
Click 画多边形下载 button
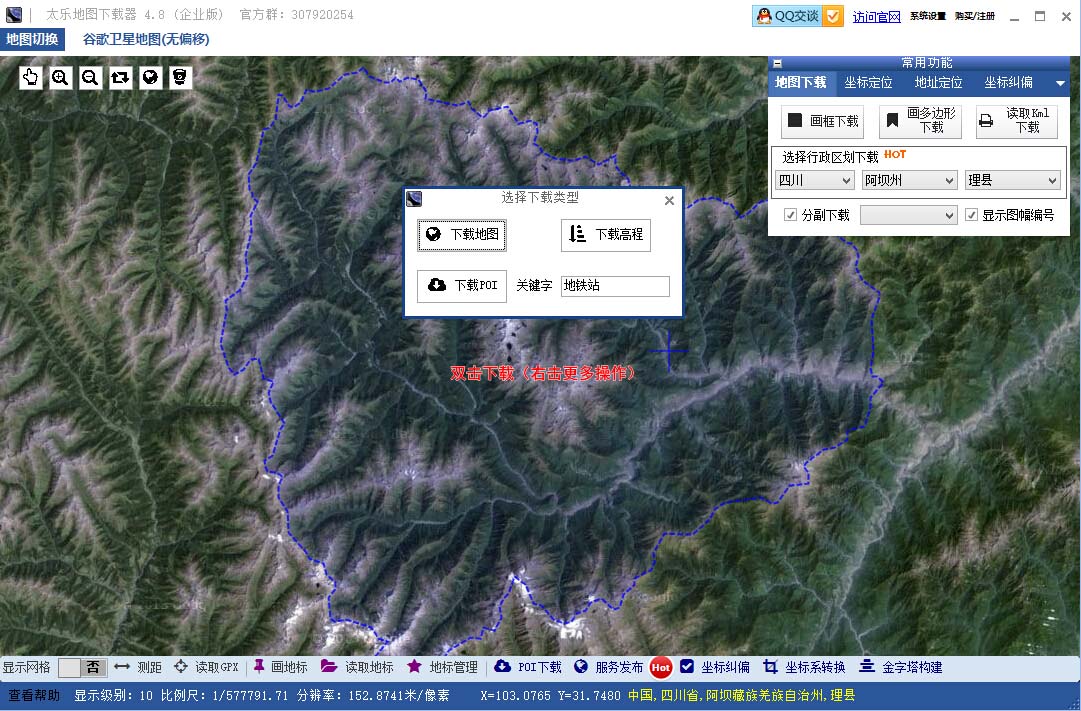click(920, 121)
